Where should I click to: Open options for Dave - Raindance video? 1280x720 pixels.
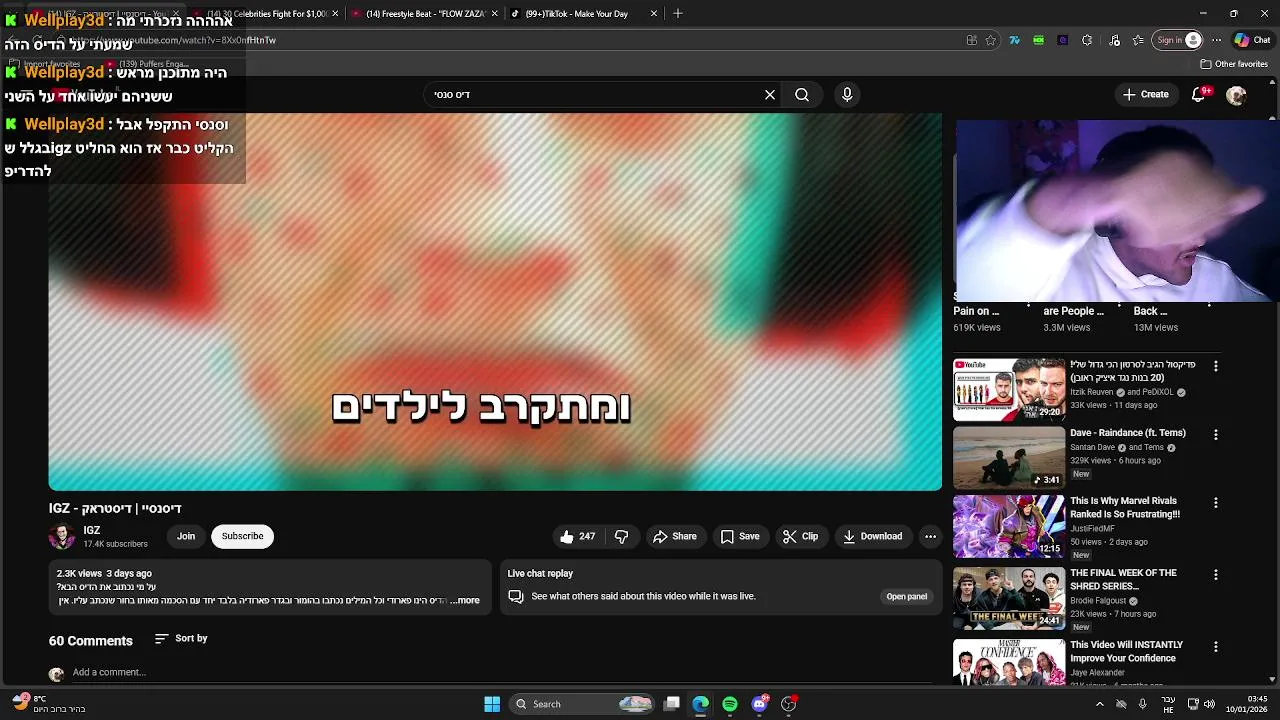1216,435
